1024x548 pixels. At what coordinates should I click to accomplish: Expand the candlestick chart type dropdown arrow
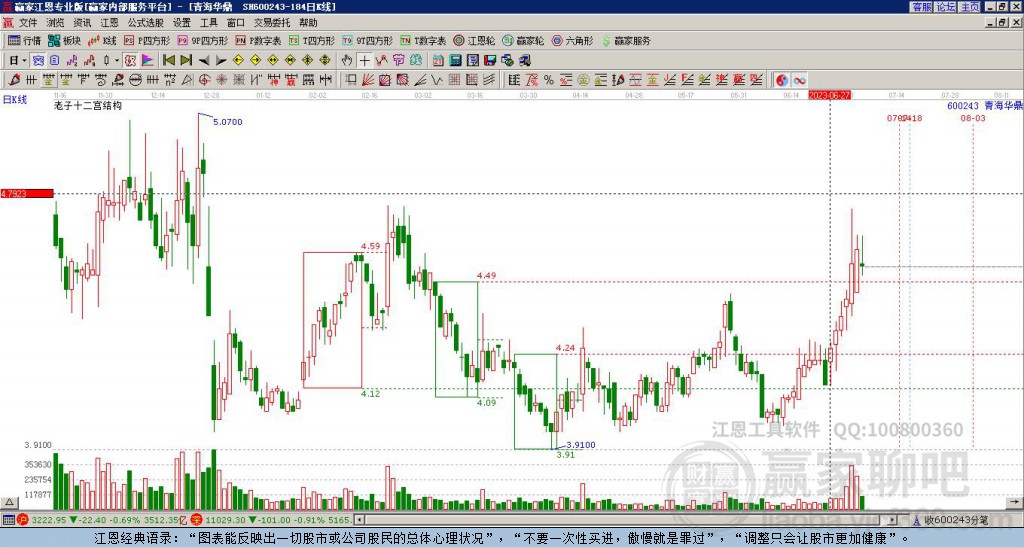117,61
